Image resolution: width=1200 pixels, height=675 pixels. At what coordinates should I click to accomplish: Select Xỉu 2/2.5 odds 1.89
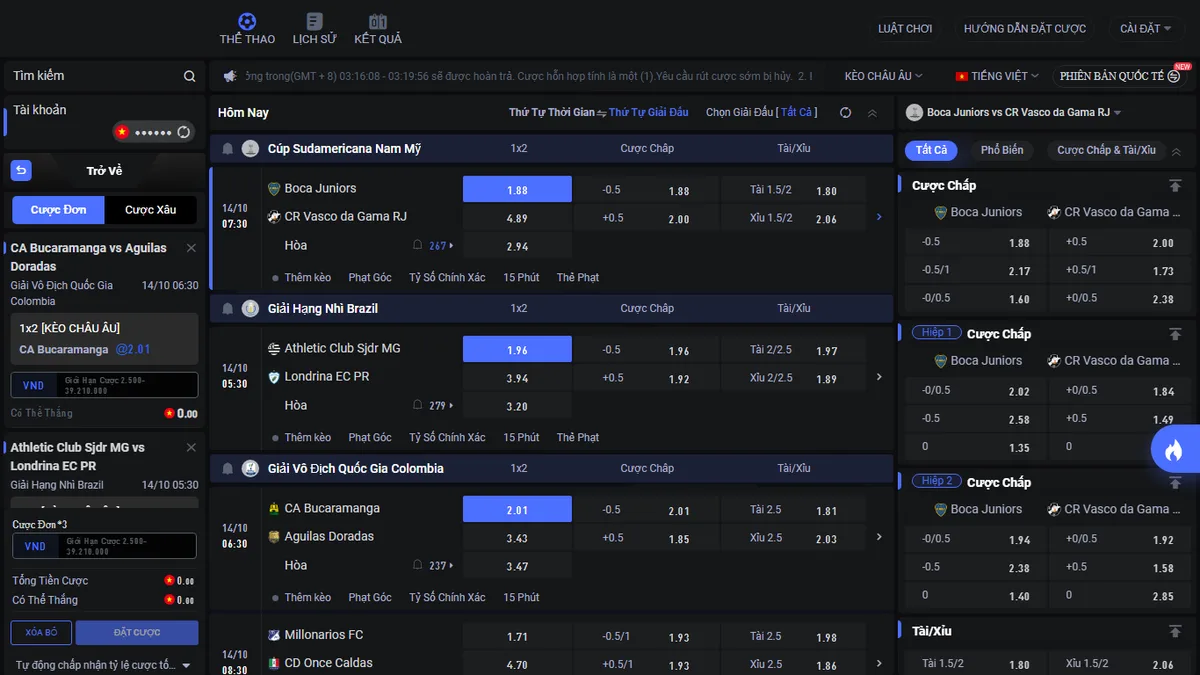click(793, 378)
